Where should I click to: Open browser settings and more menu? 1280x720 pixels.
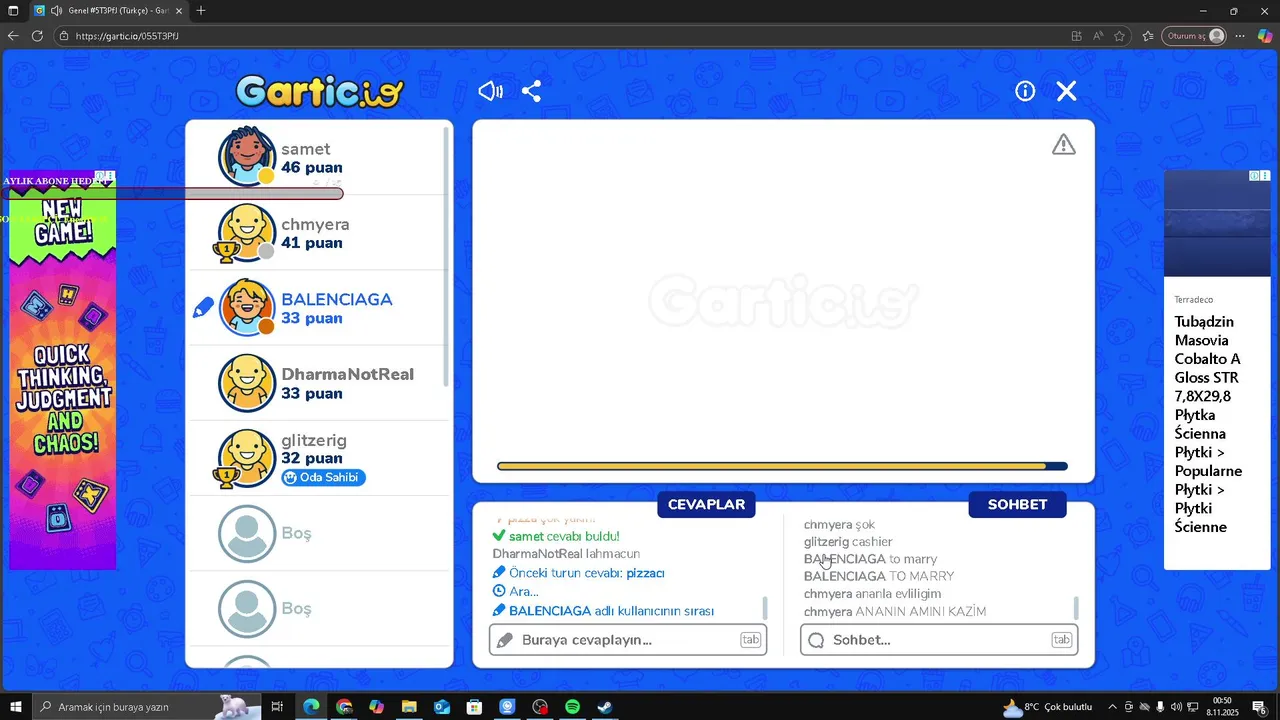(1240, 36)
